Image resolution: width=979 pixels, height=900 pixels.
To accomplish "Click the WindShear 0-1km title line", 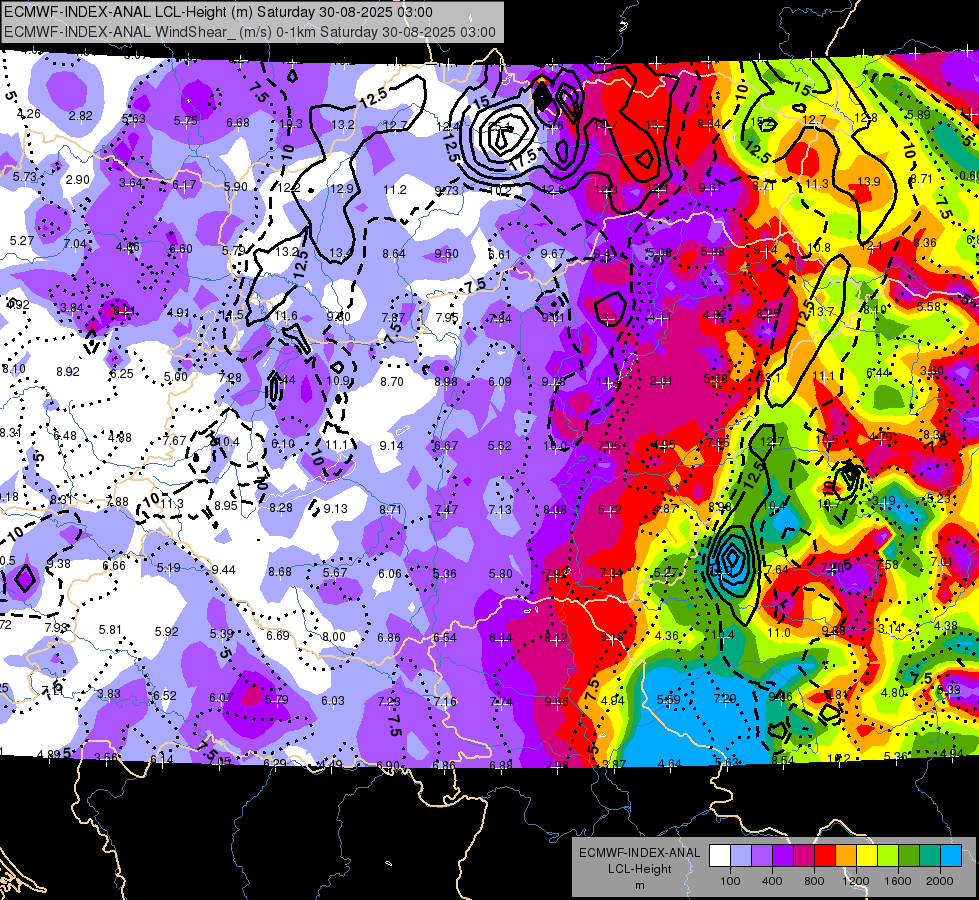I will pyautogui.click(x=250, y=32).
